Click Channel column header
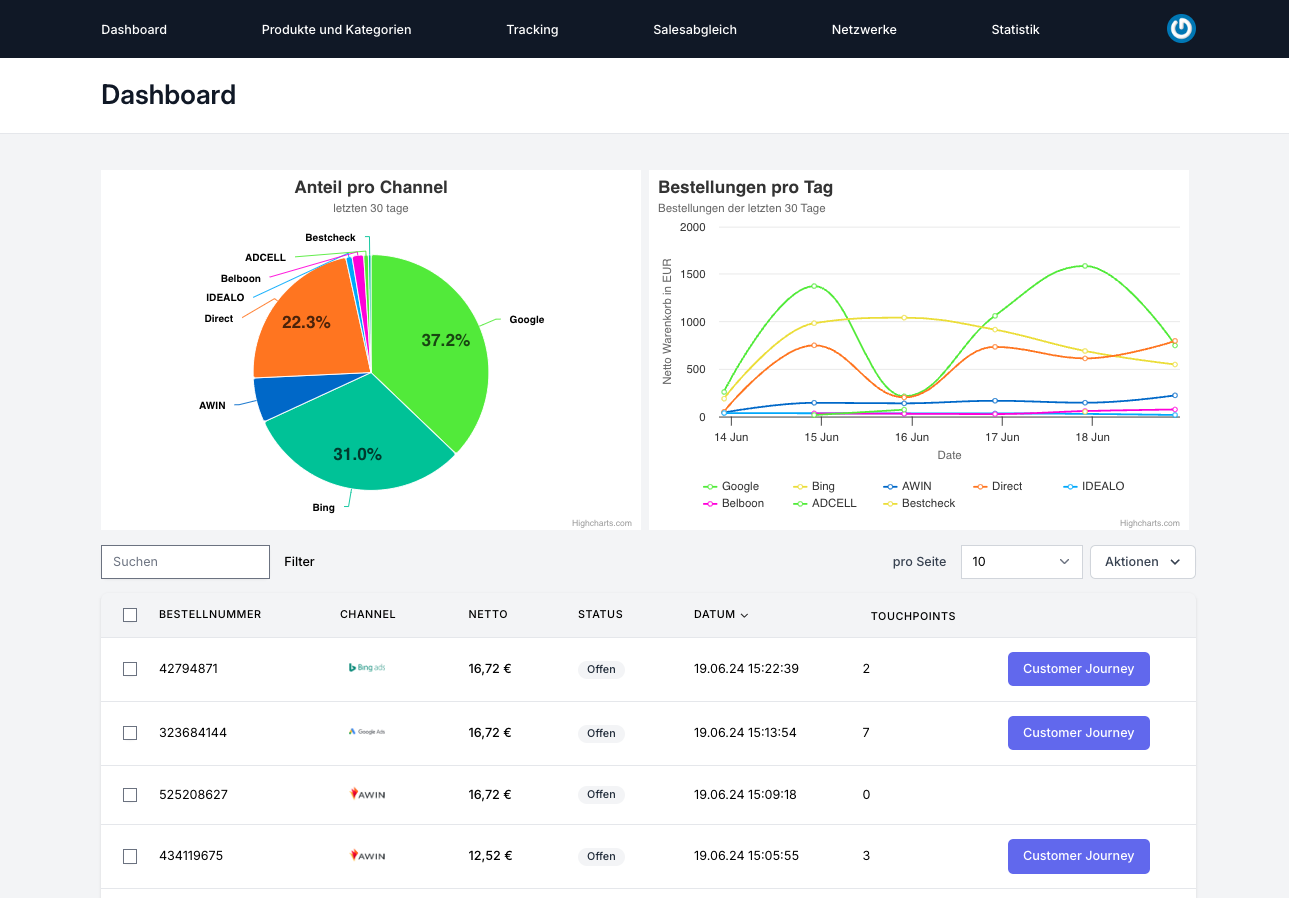1289x898 pixels. pos(368,615)
